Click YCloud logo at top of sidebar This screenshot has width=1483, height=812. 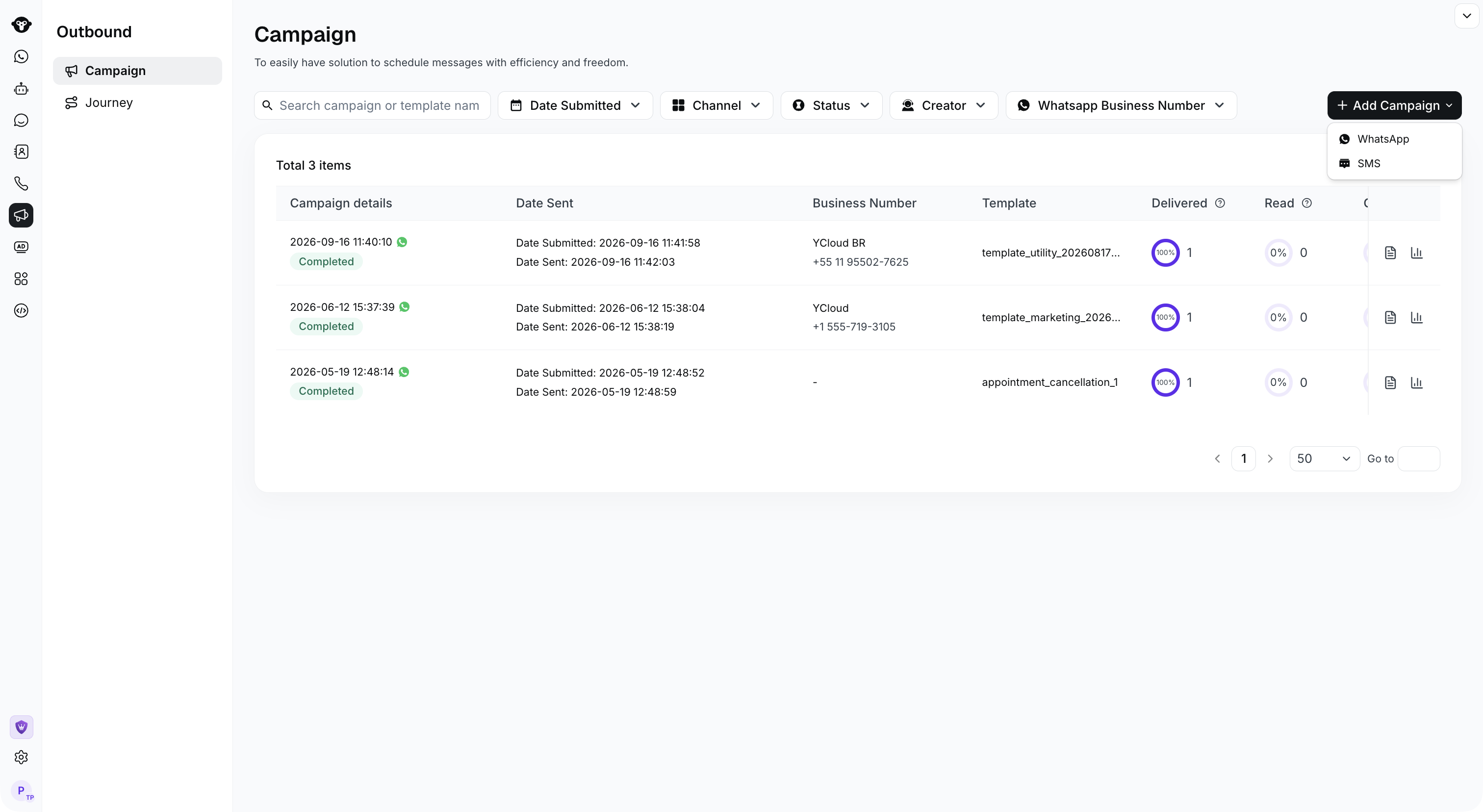point(21,25)
